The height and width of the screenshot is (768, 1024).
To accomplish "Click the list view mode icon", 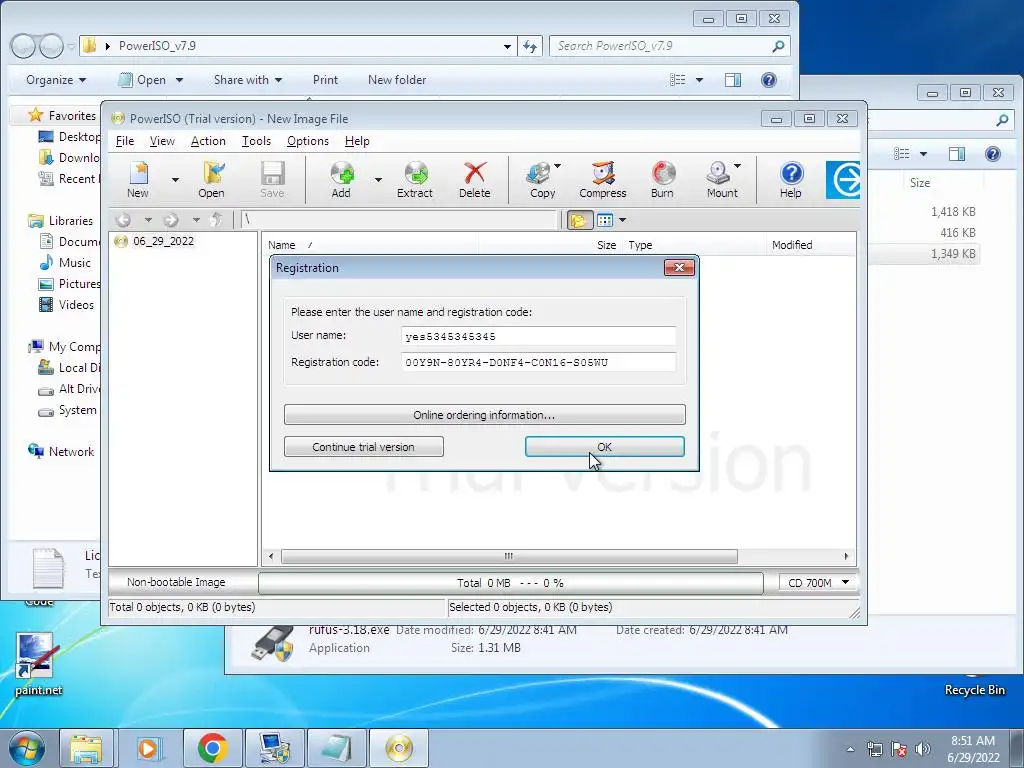I will click(x=605, y=220).
